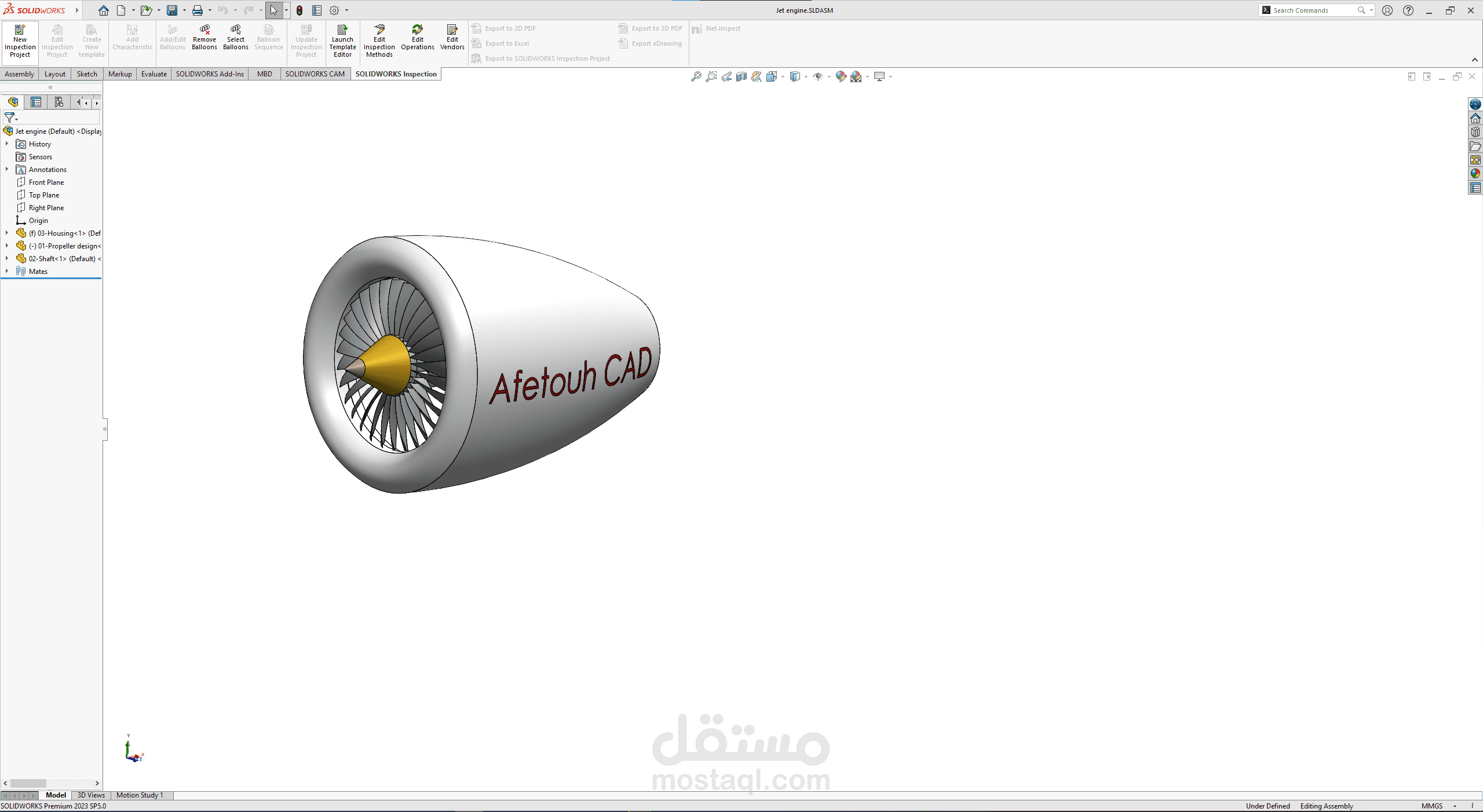Switch to SOLIDWORKS CAM tab
Viewport: 1483px width, 812px height.
click(x=315, y=74)
